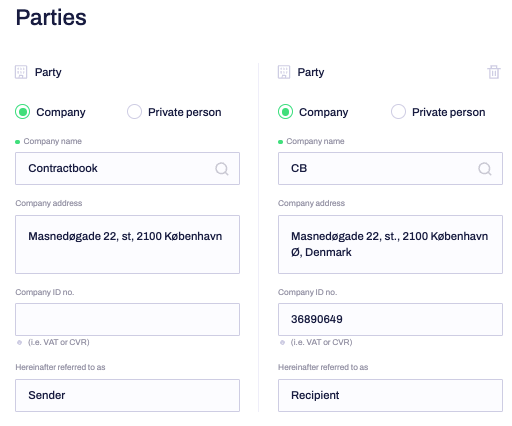Click the building icon of the first Party
This screenshot has width=512, height=426.
21,72
